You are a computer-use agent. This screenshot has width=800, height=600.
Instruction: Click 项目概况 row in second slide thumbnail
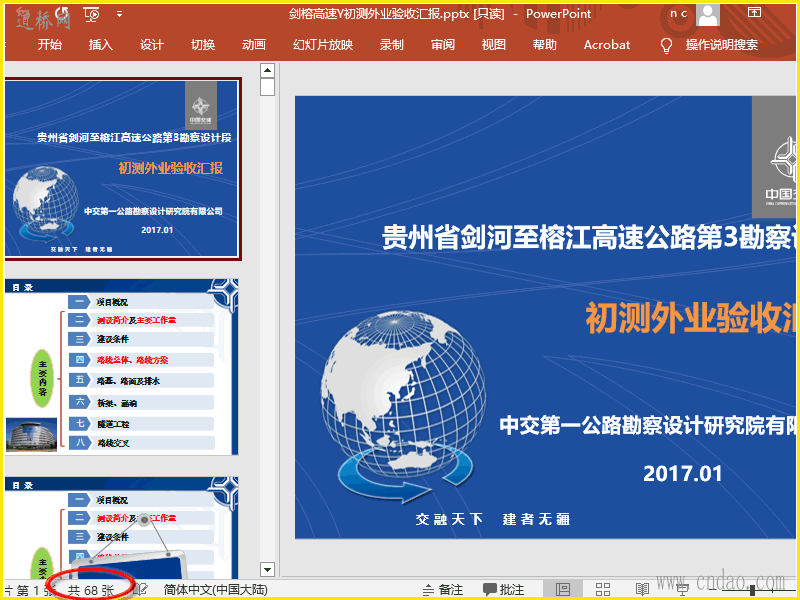(141, 302)
